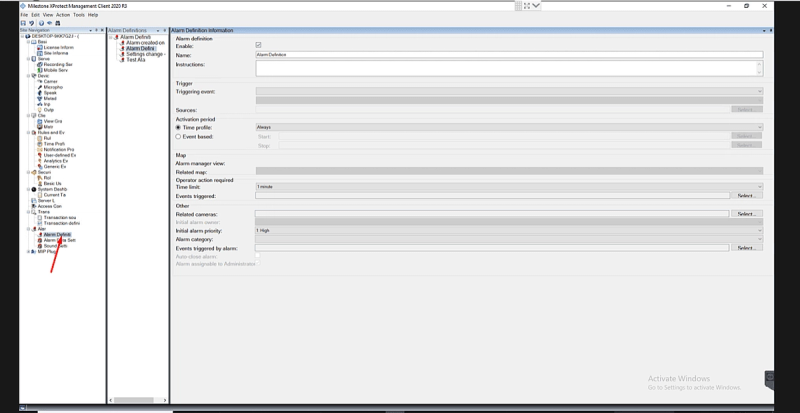The height and width of the screenshot is (413, 800).
Task: Click the binoculars search toolbar icon
Action: pyautogui.click(x=58, y=23)
